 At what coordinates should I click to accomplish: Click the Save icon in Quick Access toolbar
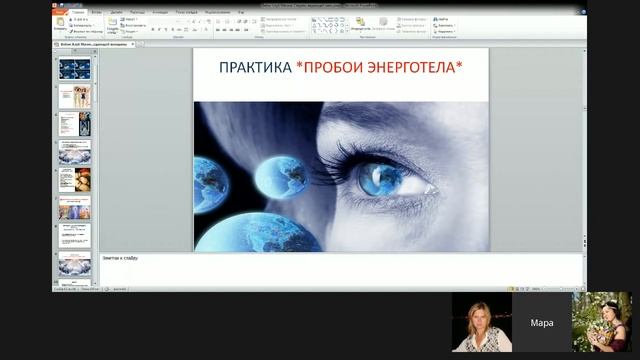[62, 5]
